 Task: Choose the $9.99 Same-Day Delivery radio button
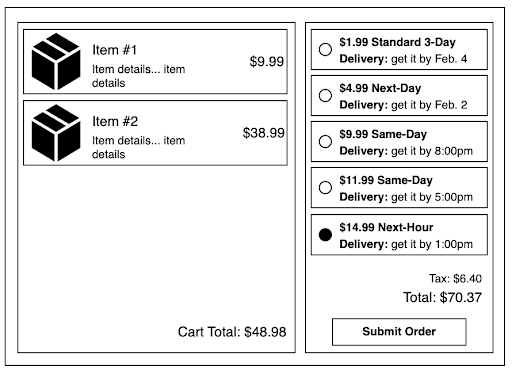325,141
